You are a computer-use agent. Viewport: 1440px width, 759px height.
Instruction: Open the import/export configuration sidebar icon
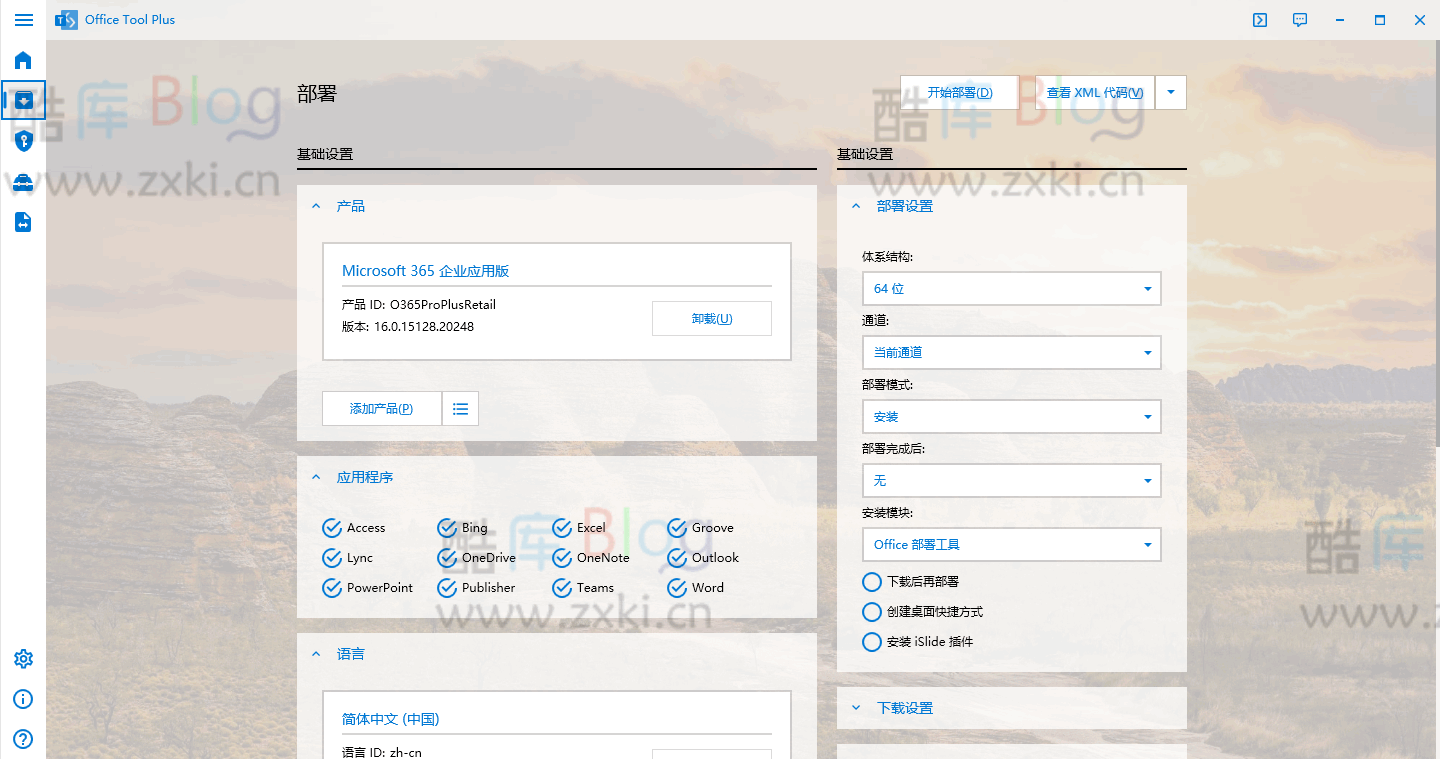pos(23,222)
